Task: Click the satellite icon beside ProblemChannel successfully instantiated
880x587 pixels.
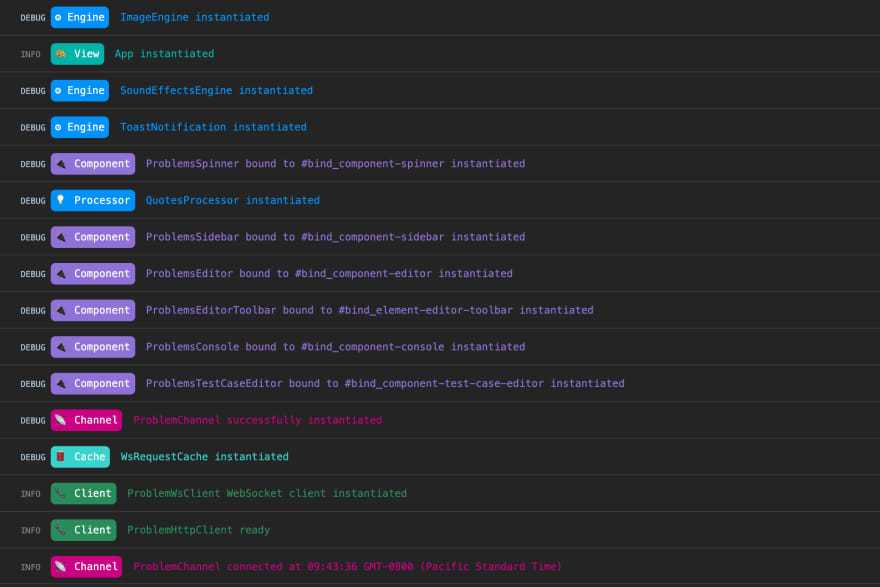Action: tap(61, 420)
